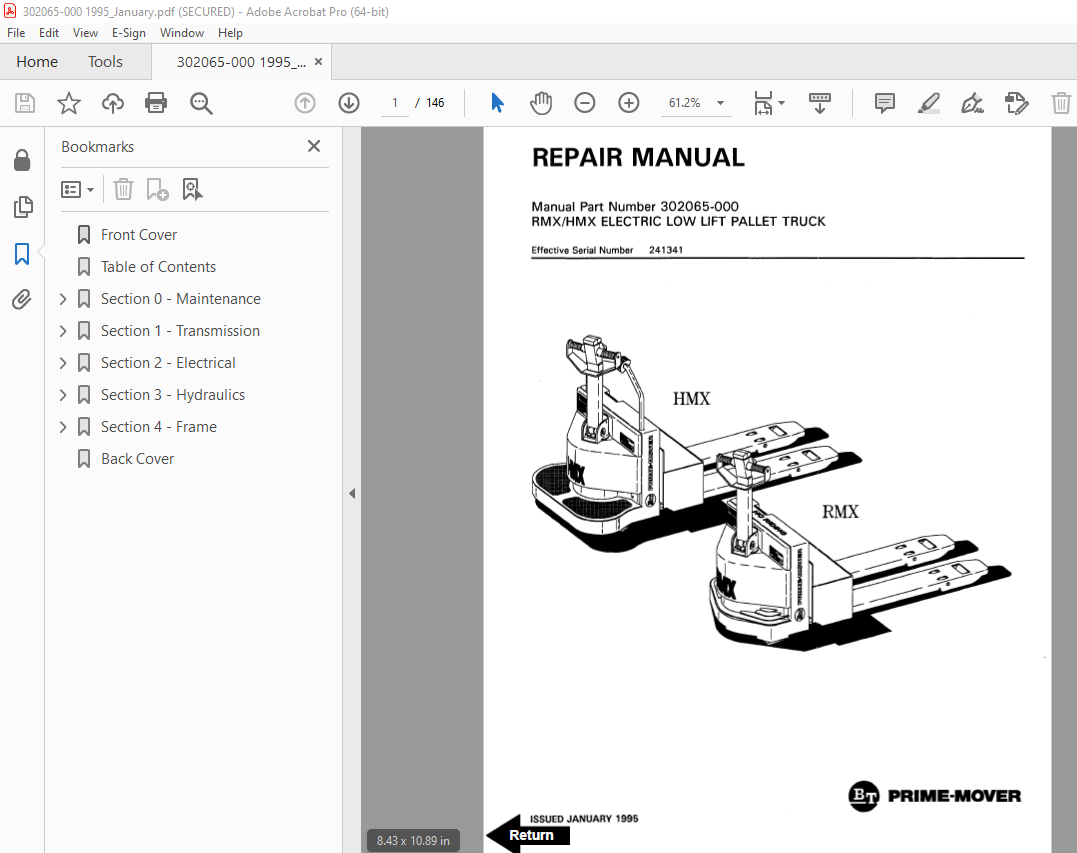This screenshot has height=853, width=1077.
Task: Open fit page options tool
Action: point(769,103)
